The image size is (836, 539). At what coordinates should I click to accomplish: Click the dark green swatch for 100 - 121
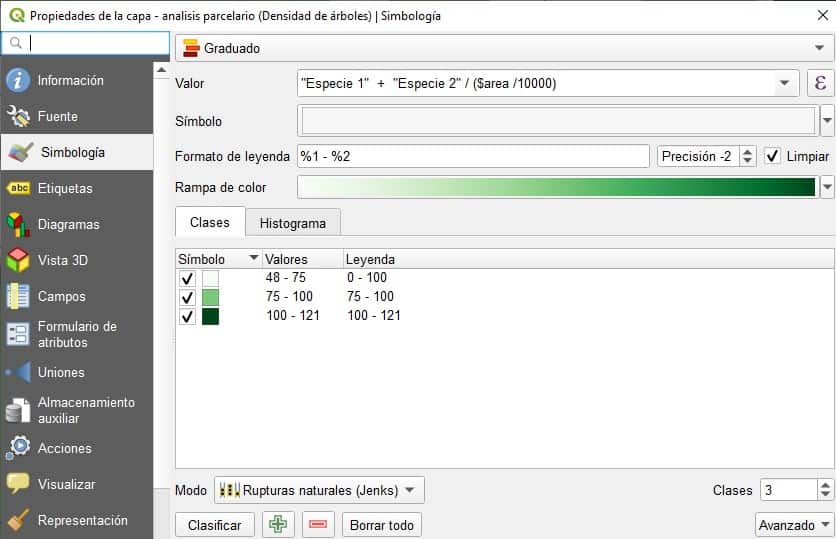click(x=211, y=317)
